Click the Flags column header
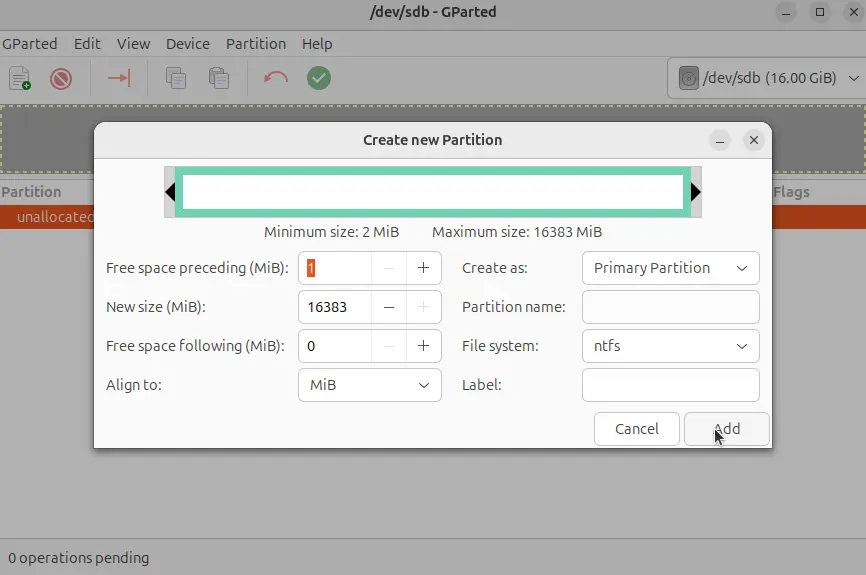Screen dimensions: 866x575 point(791,192)
